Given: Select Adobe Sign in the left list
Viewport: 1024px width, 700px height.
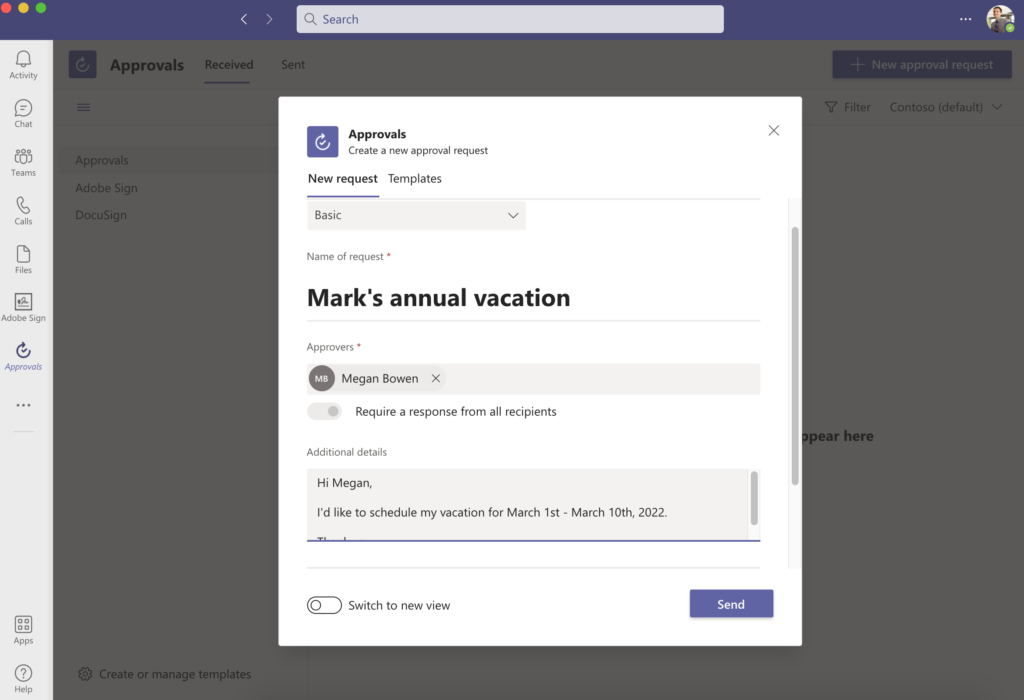Looking at the screenshot, I should [x=106, y=188].
